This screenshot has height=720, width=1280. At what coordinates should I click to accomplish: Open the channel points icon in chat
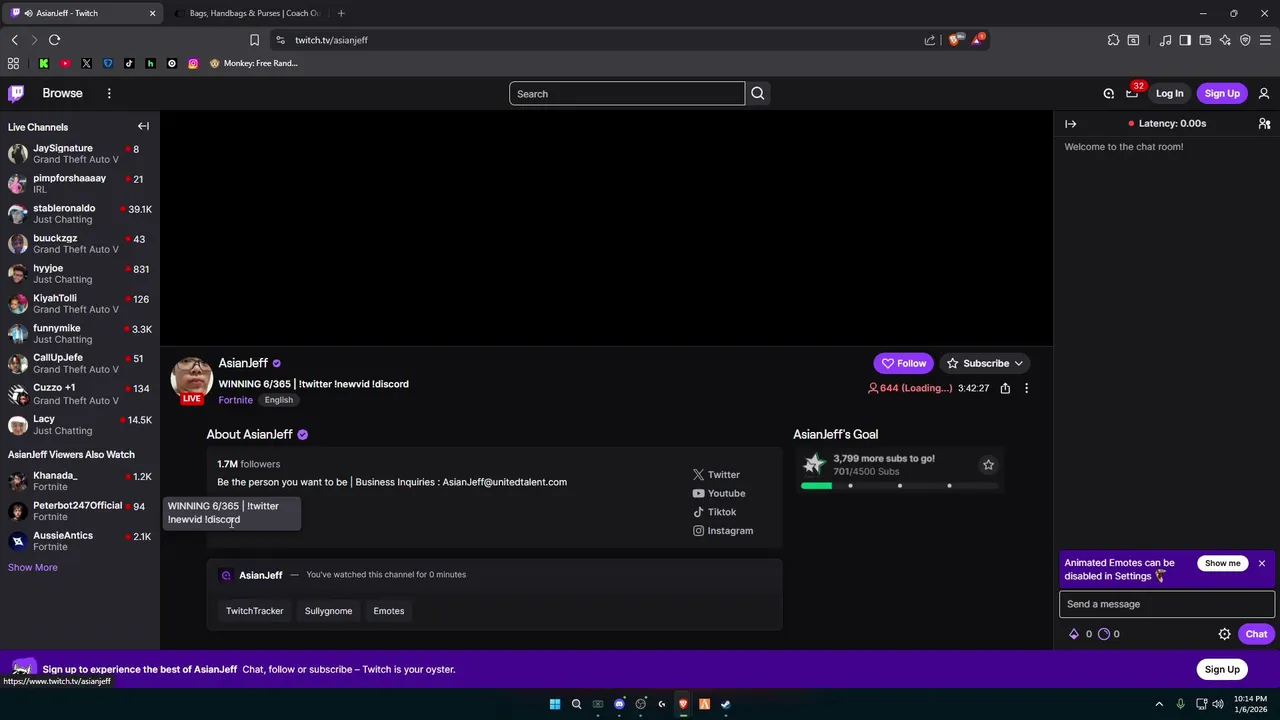pos(1104,634)
